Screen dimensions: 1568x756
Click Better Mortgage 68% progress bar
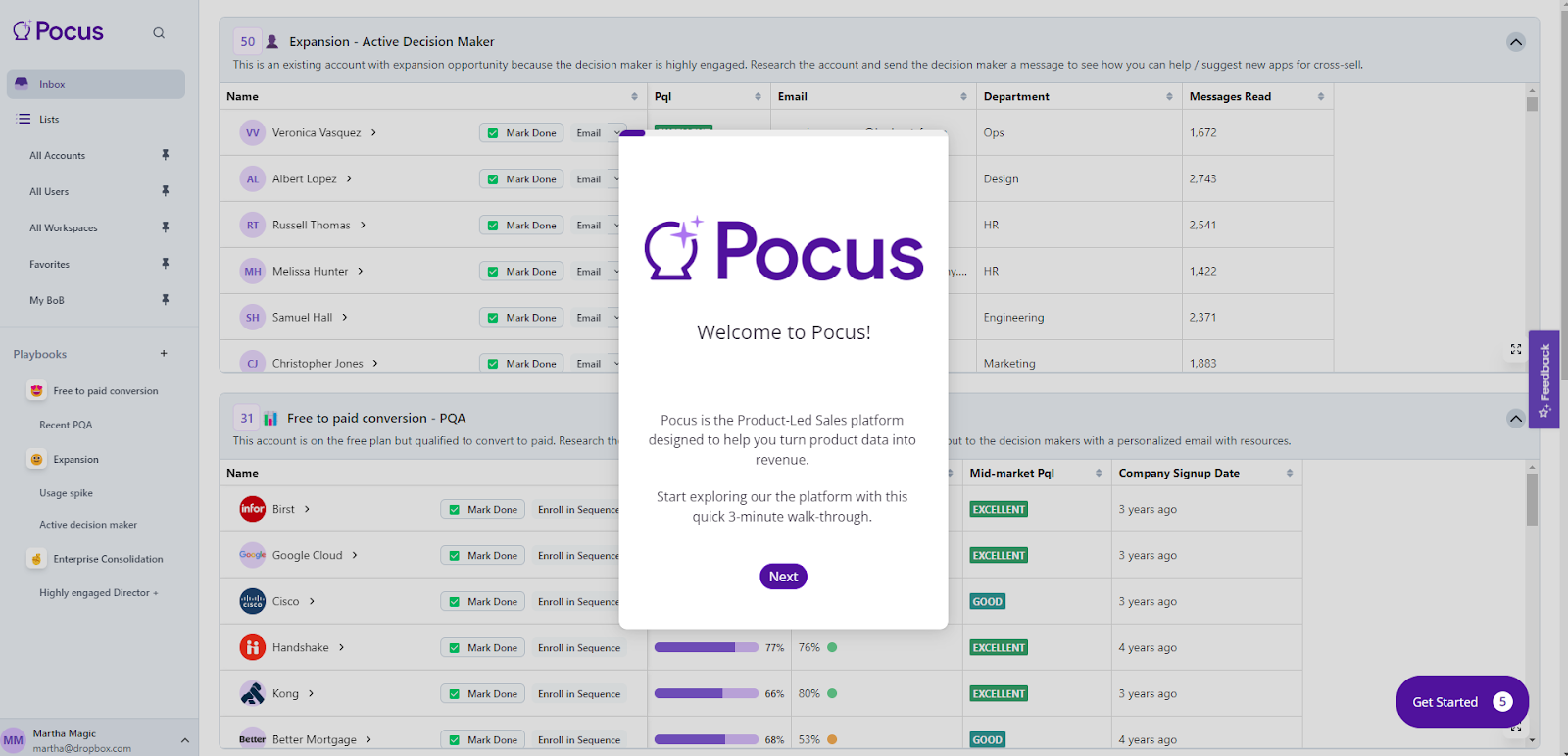707,739
